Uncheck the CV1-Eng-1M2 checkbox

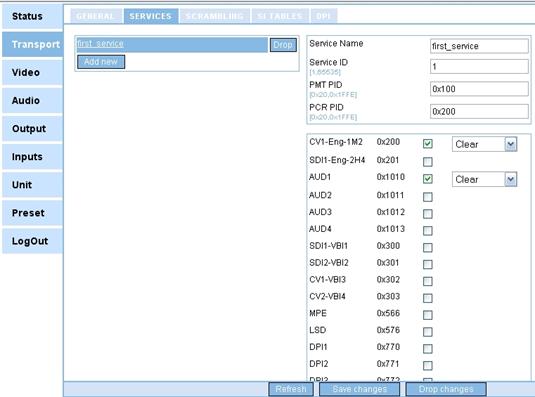click(x=428, y=144)
